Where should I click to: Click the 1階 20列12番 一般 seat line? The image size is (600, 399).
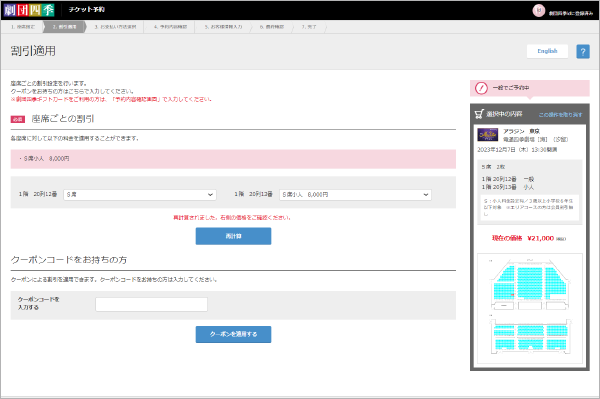click(x=508, y=179)
